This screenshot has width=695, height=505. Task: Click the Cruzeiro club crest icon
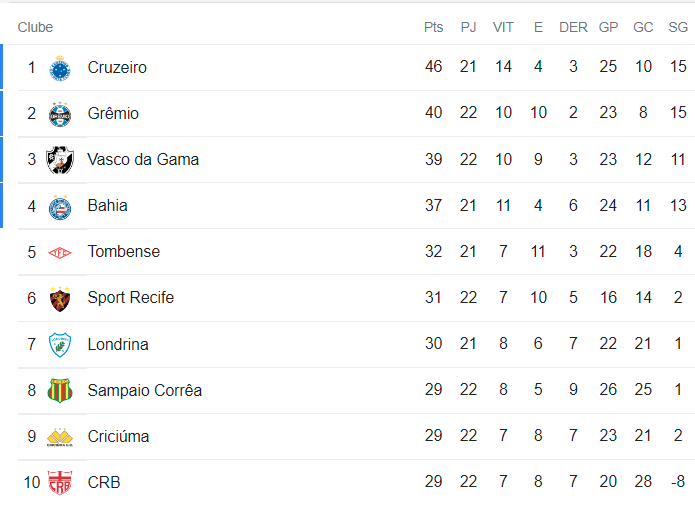[61, 68]
